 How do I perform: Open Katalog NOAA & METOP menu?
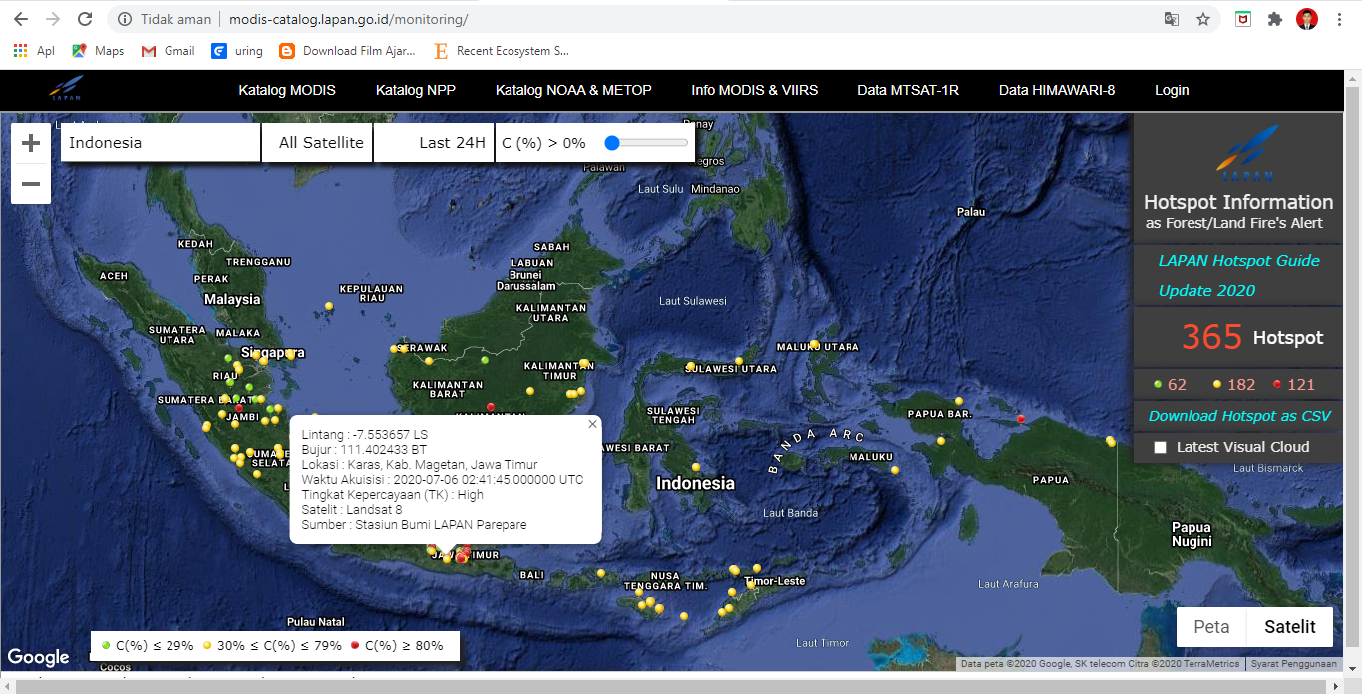(x=574, y=90)
